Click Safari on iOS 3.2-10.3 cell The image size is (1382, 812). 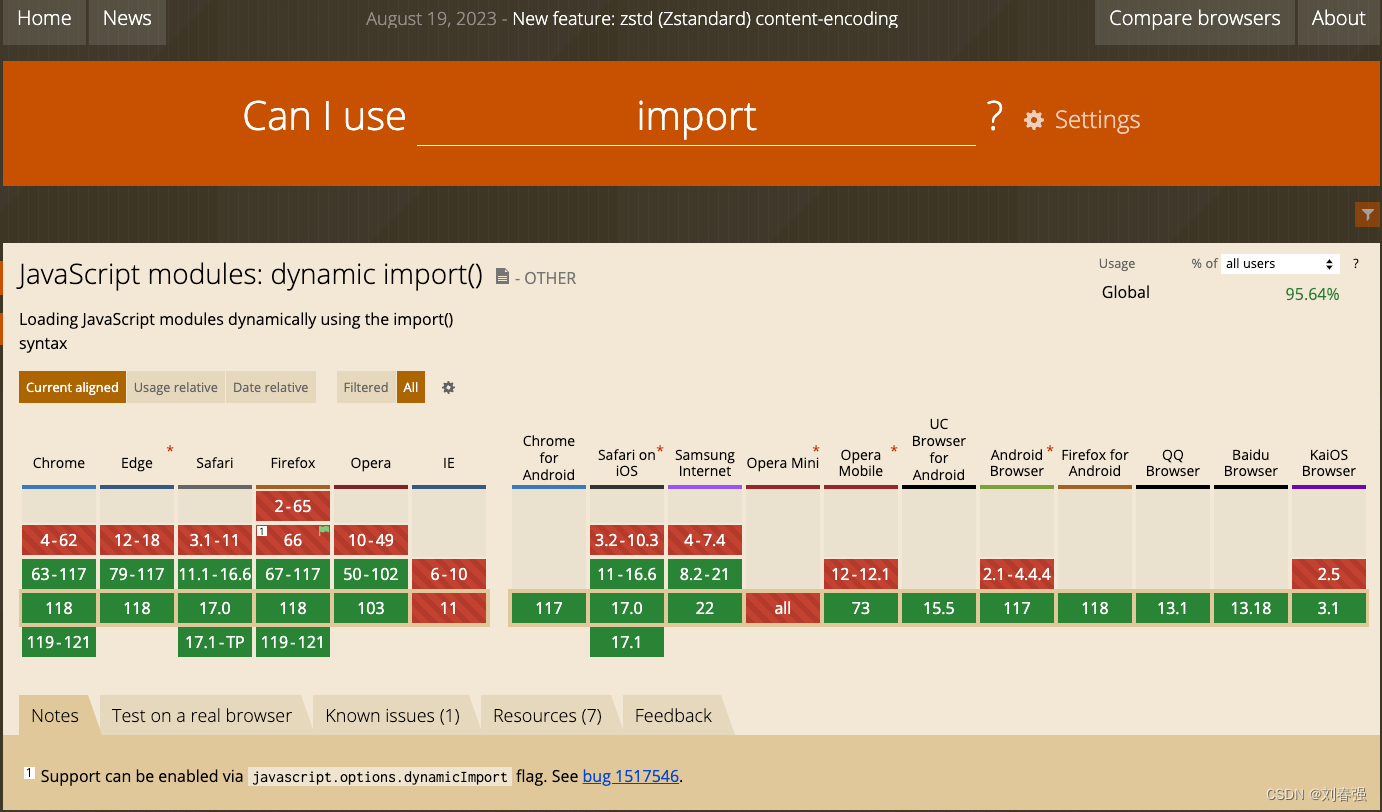click(x=627, y=540)
